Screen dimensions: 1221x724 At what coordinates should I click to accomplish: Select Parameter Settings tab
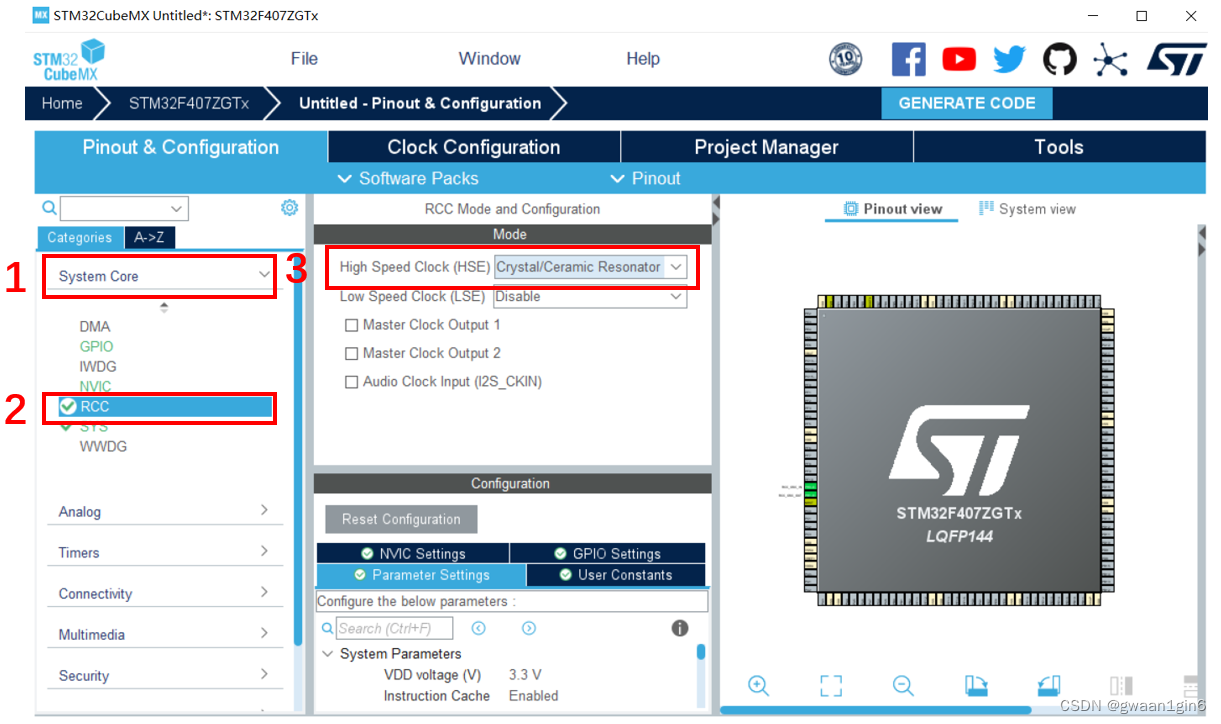point(421,575)
